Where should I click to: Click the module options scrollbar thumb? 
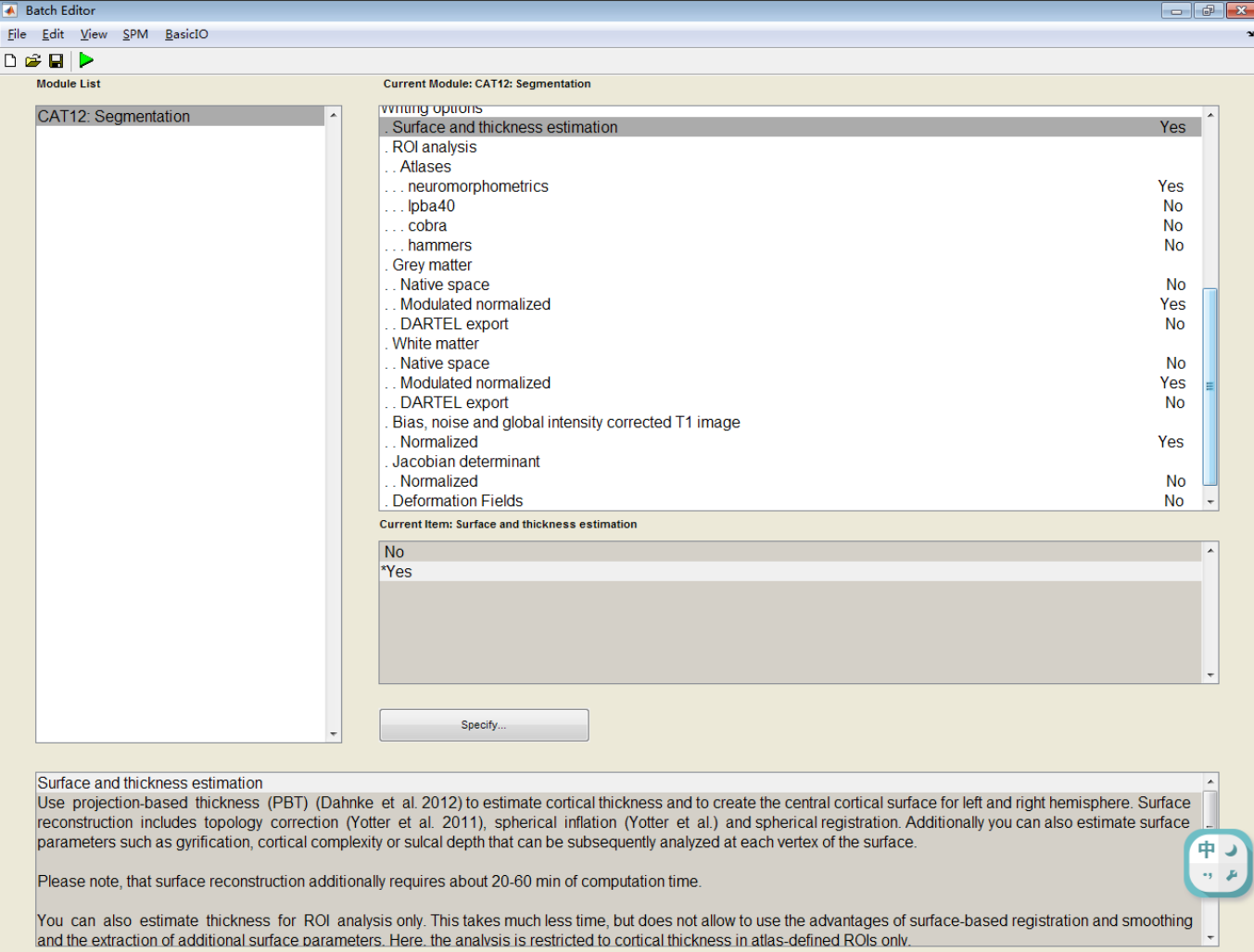[1210, 387]
